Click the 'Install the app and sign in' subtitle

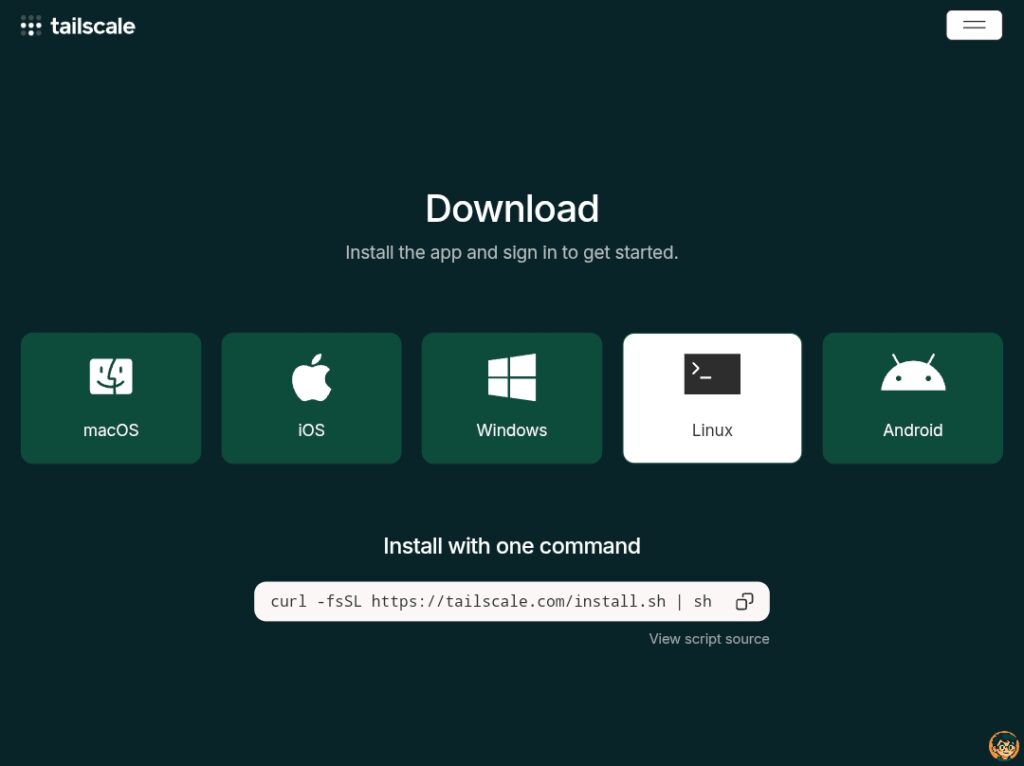(x=512, y=253)
